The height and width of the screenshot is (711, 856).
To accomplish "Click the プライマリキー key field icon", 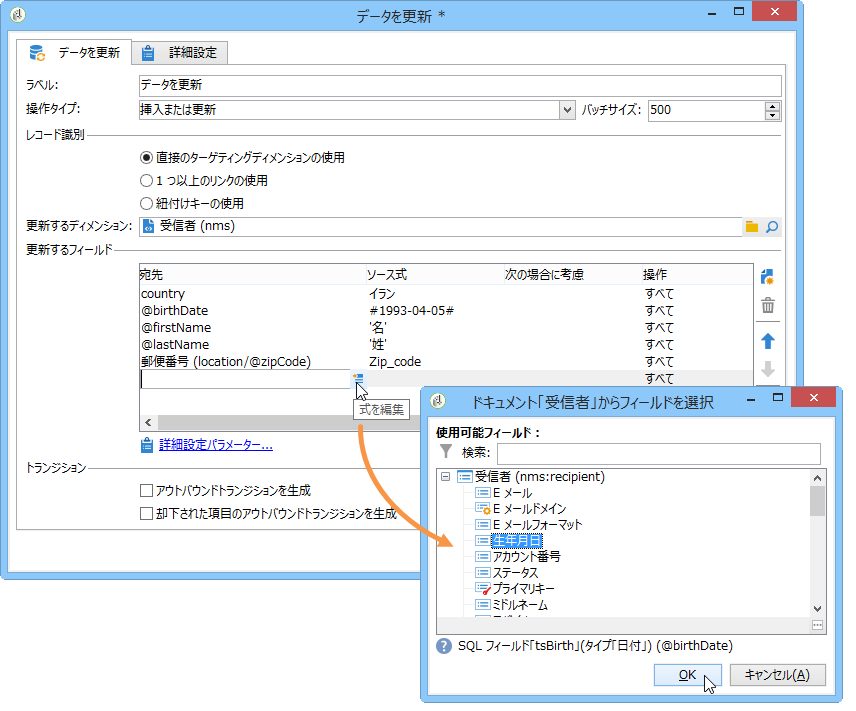I will [483, 589].
